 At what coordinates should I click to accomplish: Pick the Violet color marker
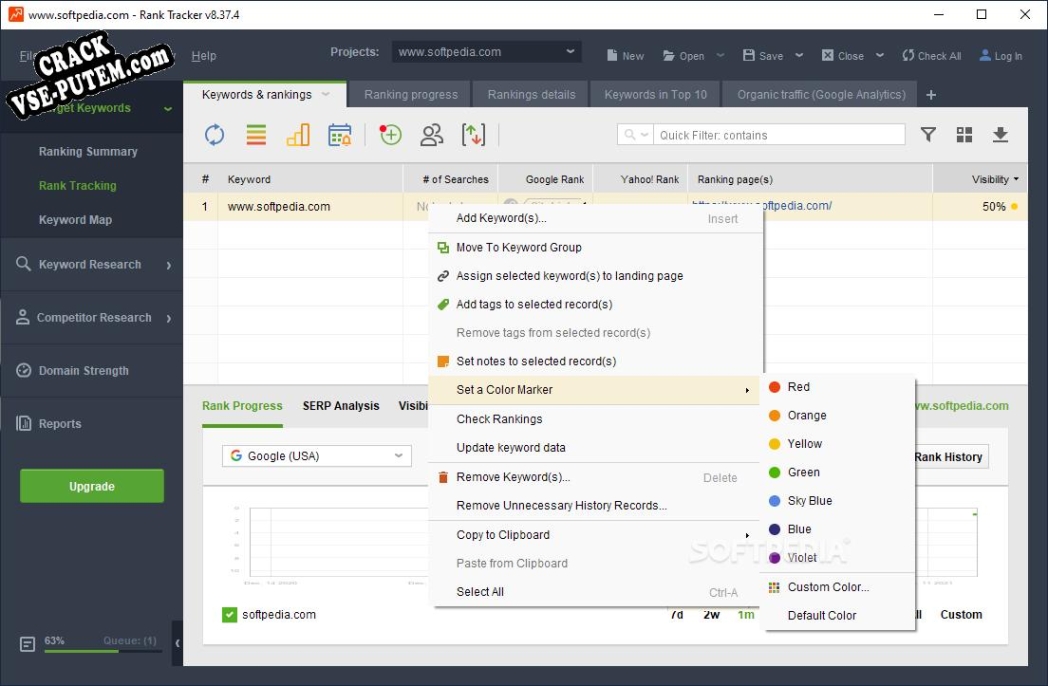(839, 558)
